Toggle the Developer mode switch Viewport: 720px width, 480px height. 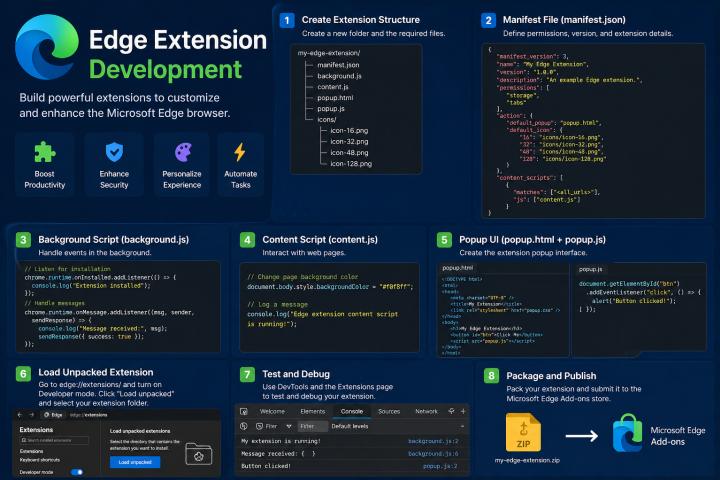pos(76,471)
